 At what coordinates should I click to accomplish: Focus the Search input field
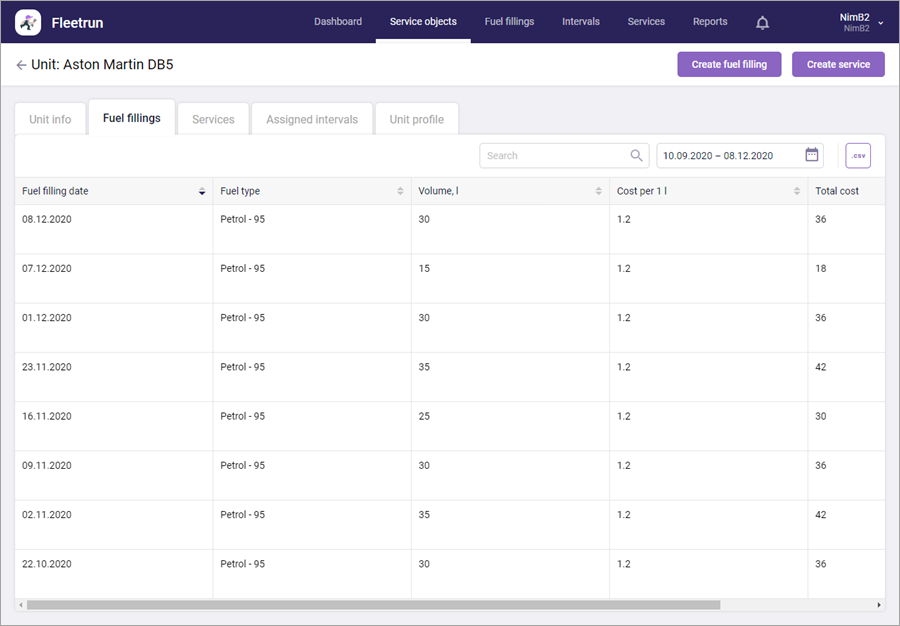tap(555, 156)
